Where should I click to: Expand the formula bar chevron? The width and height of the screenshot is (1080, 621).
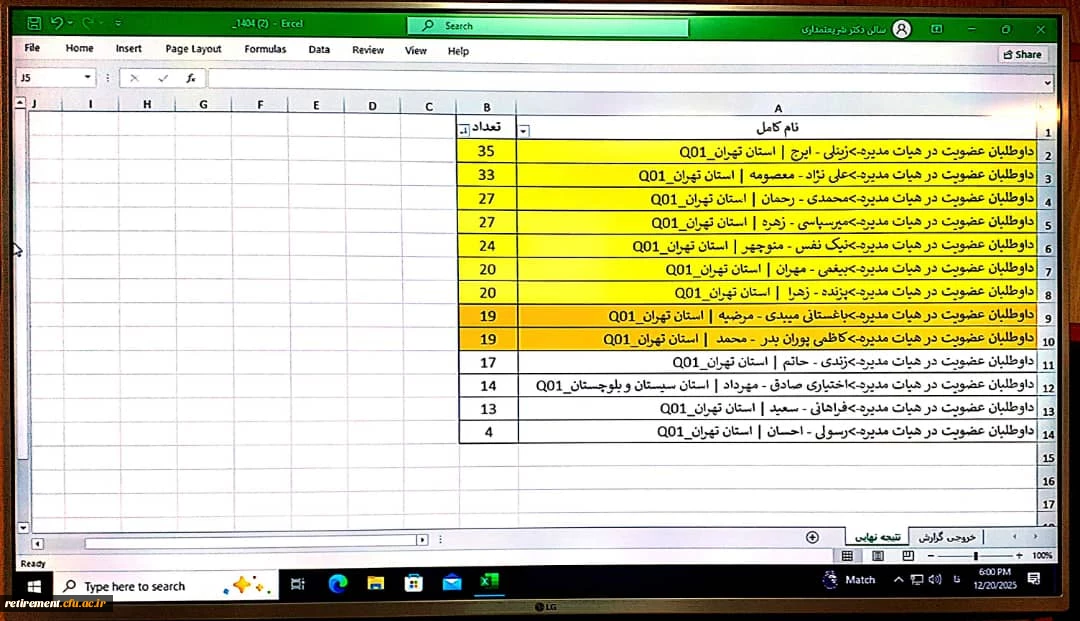1047,82
